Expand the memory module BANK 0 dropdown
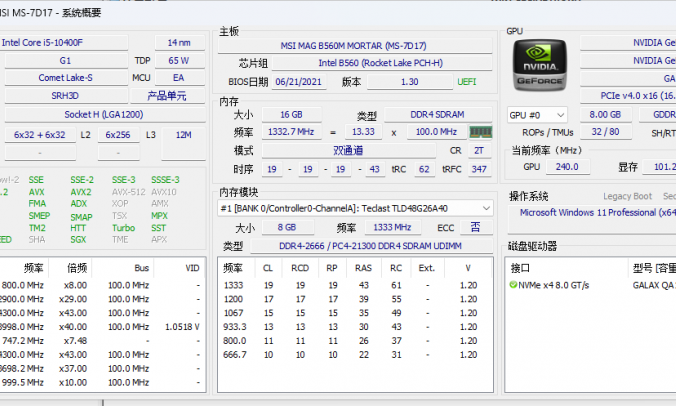The height and width of the screenshot is (406, 676). (x=355, y=208)
